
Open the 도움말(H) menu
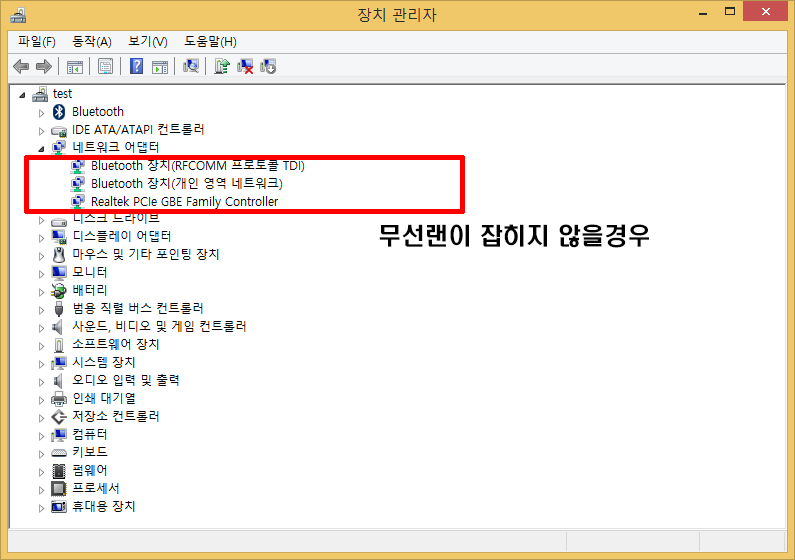[210, 42]
